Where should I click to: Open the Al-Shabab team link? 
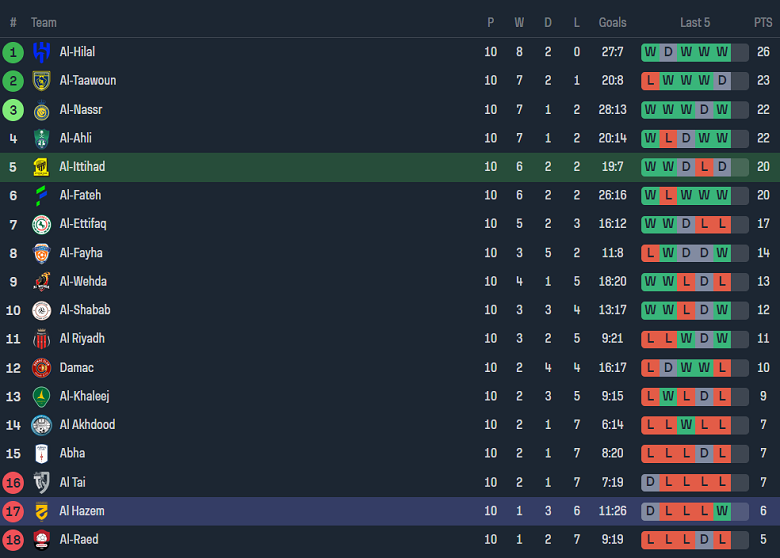84,310
